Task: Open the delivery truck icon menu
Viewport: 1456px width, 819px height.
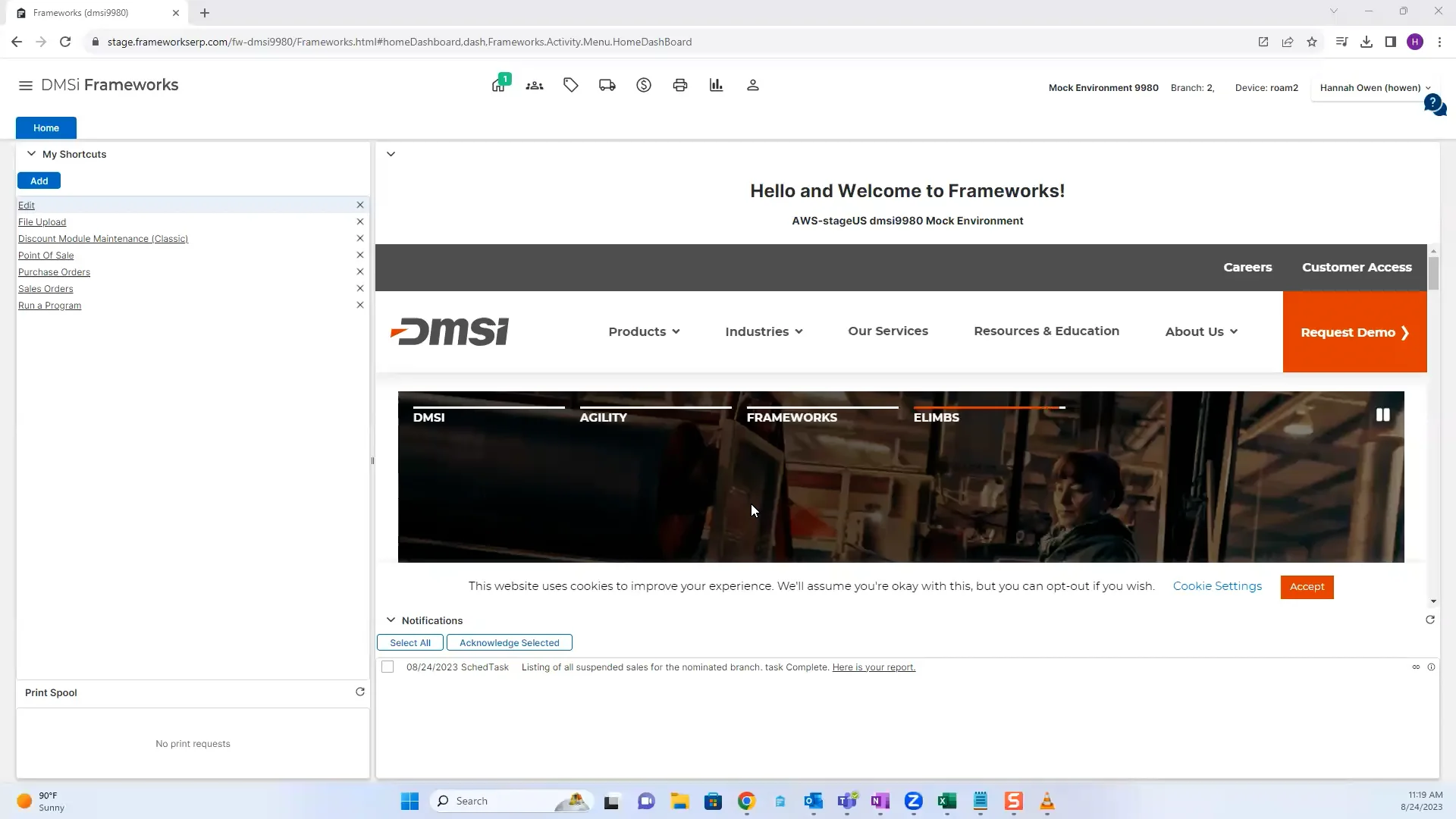Action: (607, 85)
